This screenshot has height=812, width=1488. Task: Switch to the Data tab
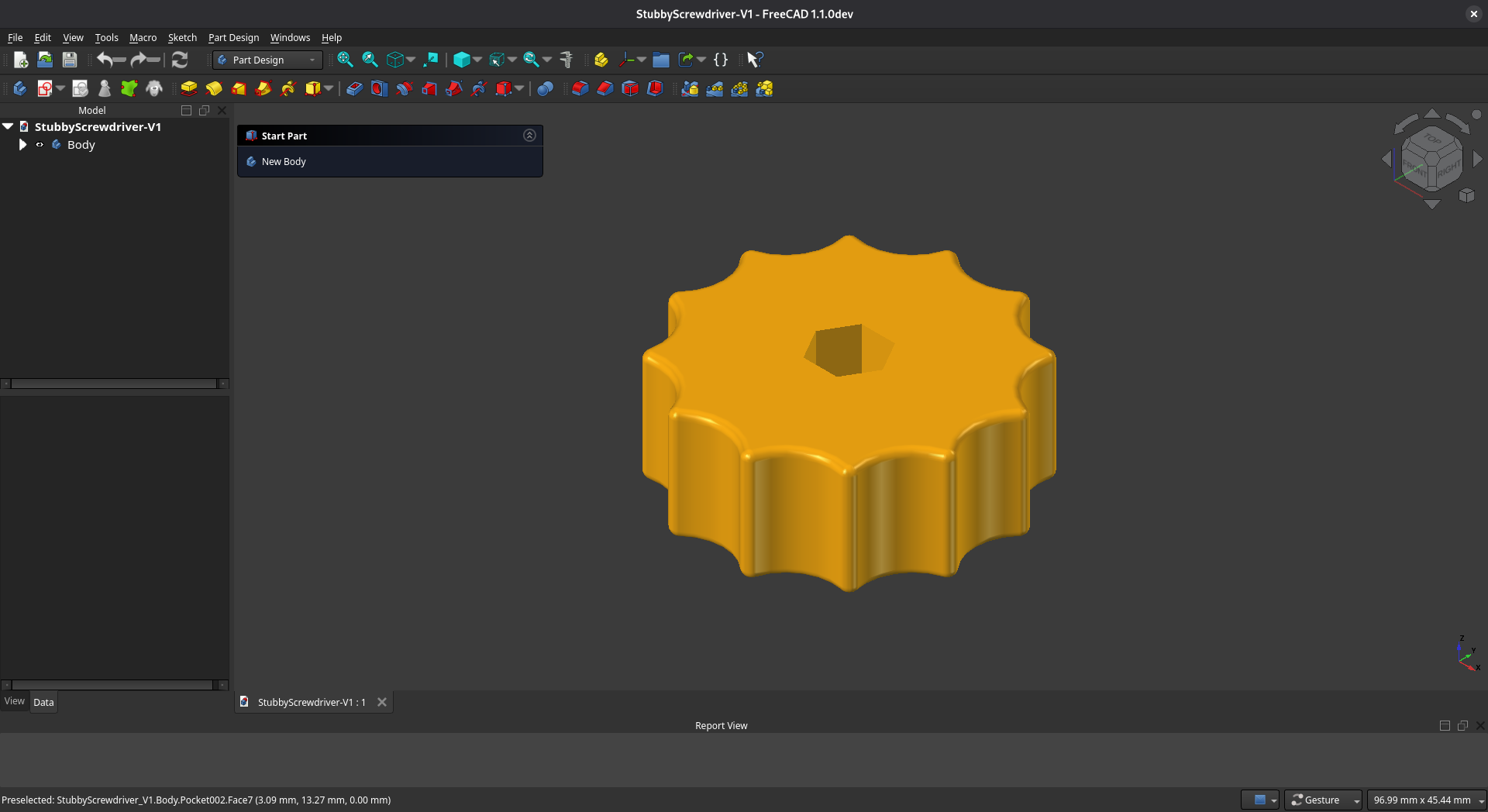click(x=43, y=702)
